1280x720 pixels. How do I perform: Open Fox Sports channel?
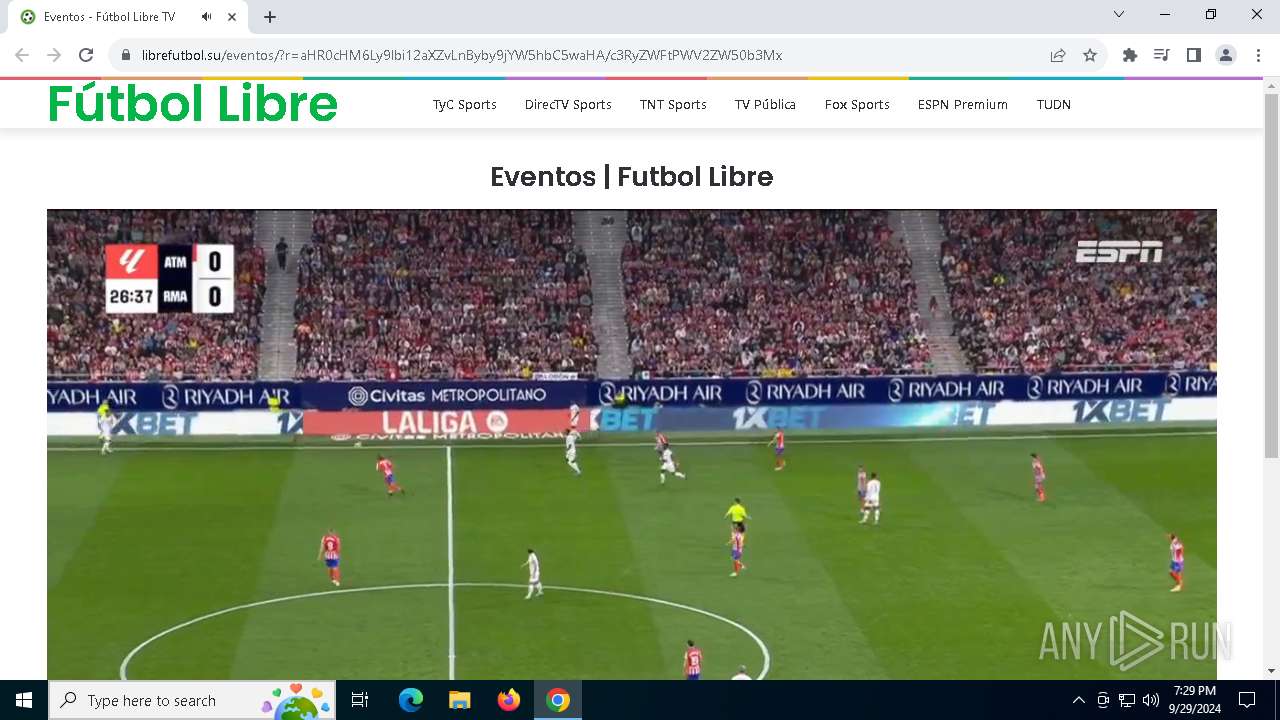857,104
